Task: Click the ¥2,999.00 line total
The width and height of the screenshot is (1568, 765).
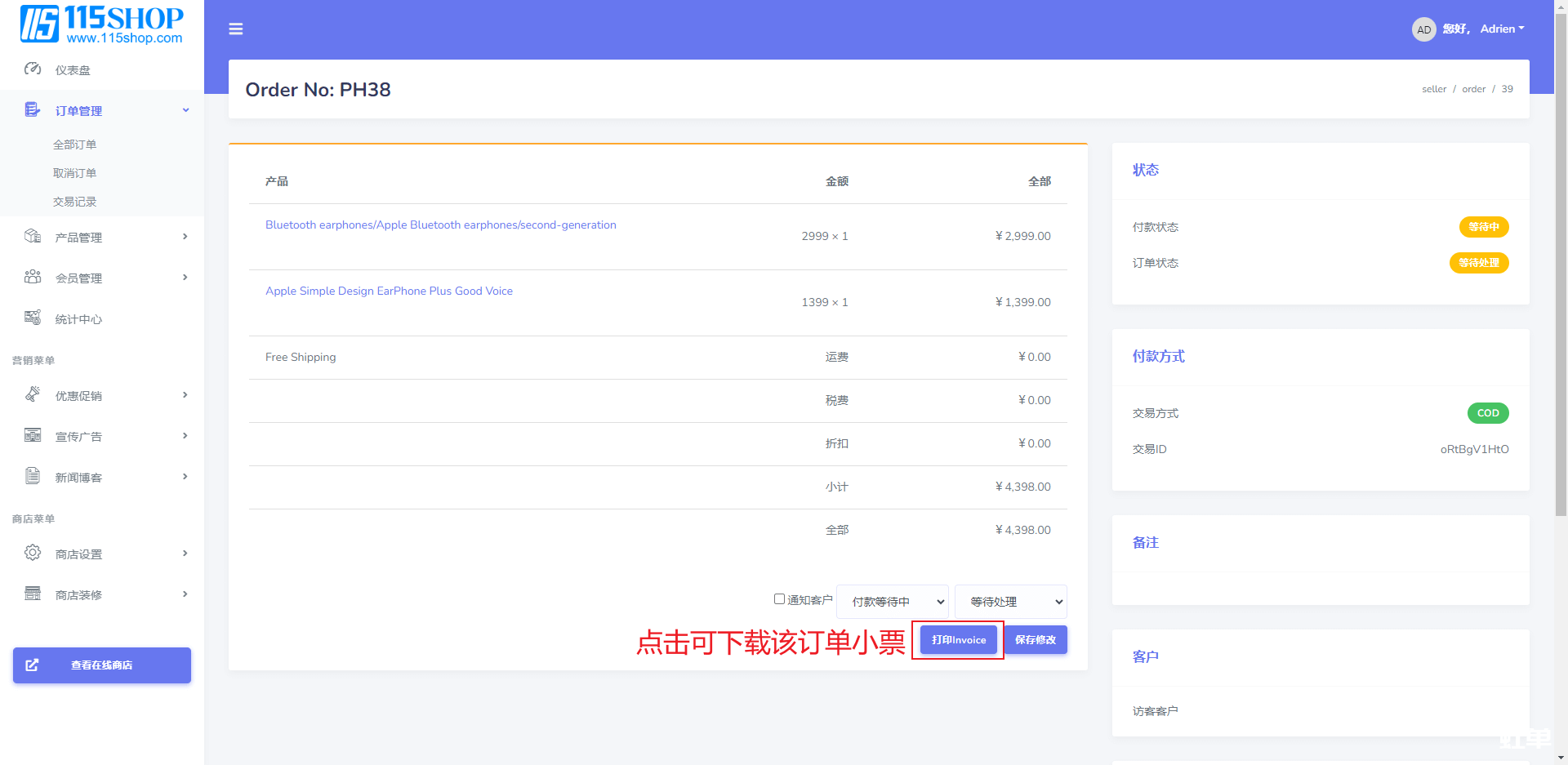Action: 1022,237
